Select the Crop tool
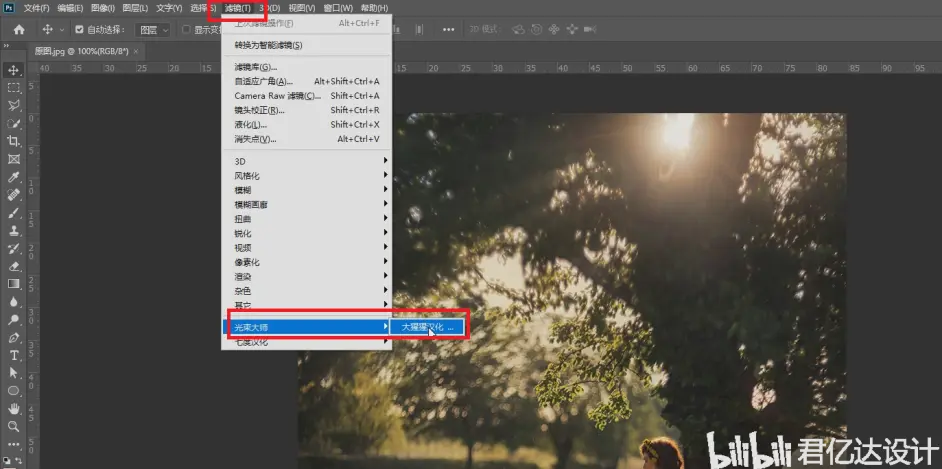 pos(13,141)
